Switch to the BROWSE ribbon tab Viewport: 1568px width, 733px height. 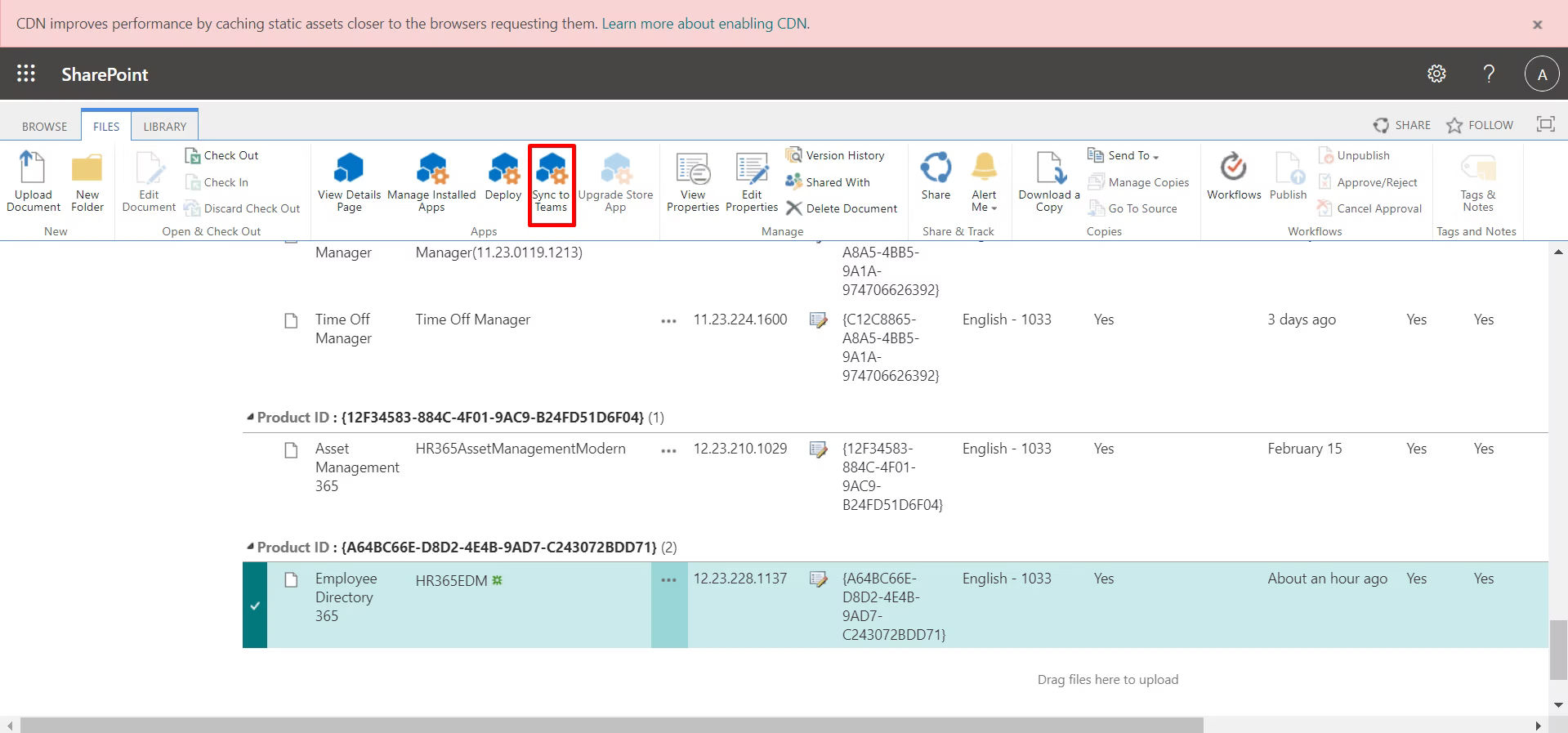click(x=45, y=126)
